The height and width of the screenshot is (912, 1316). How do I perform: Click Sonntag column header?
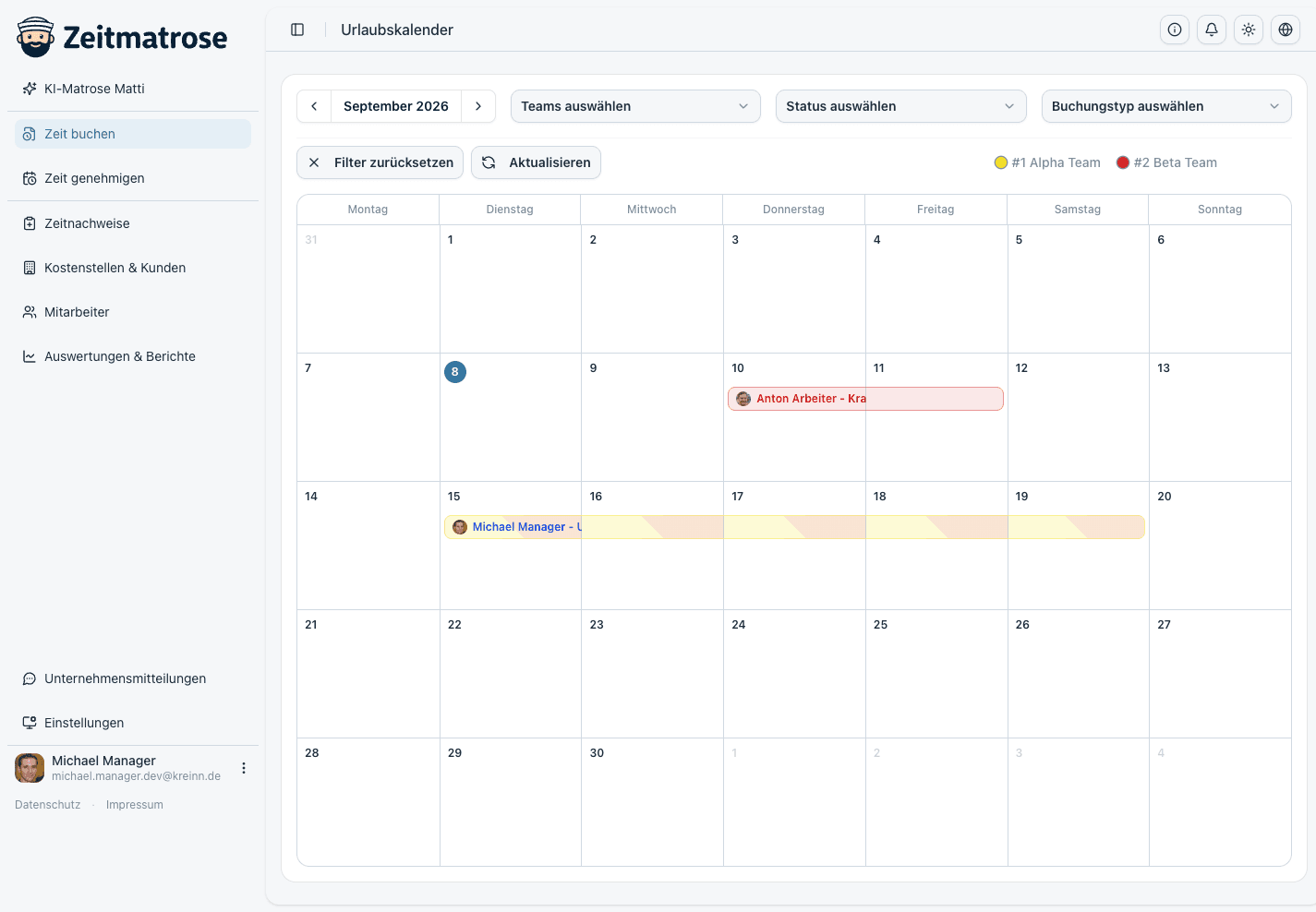[1220, 210]
